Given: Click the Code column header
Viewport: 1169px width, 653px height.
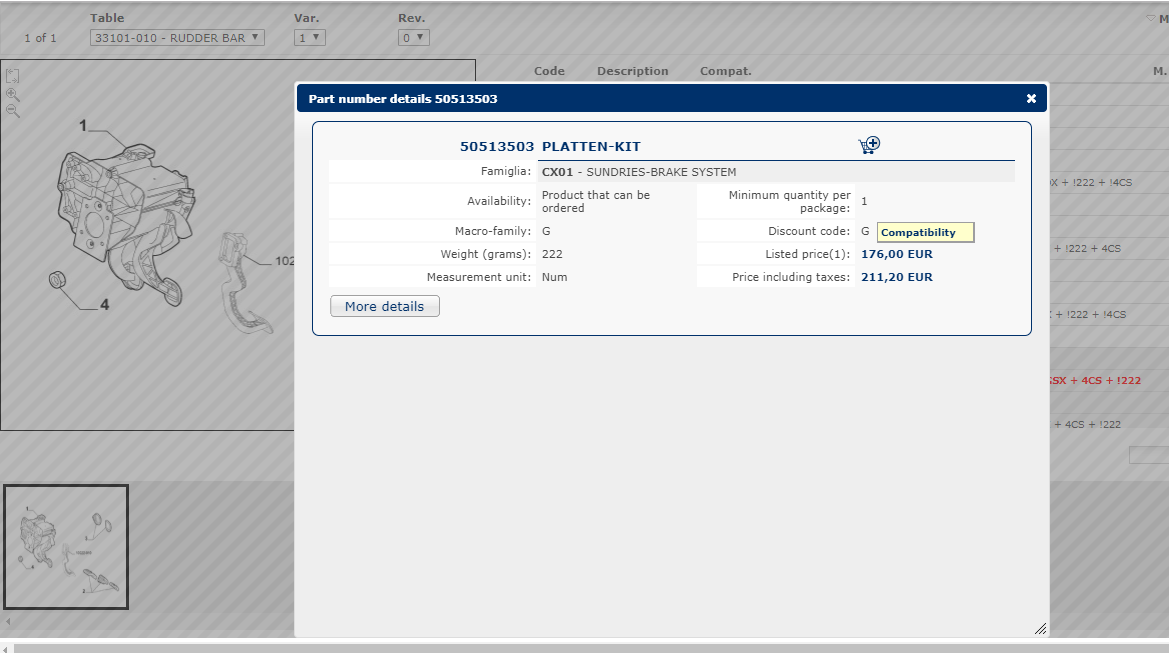Looking at the screenshot, I should tap(549, 71).
